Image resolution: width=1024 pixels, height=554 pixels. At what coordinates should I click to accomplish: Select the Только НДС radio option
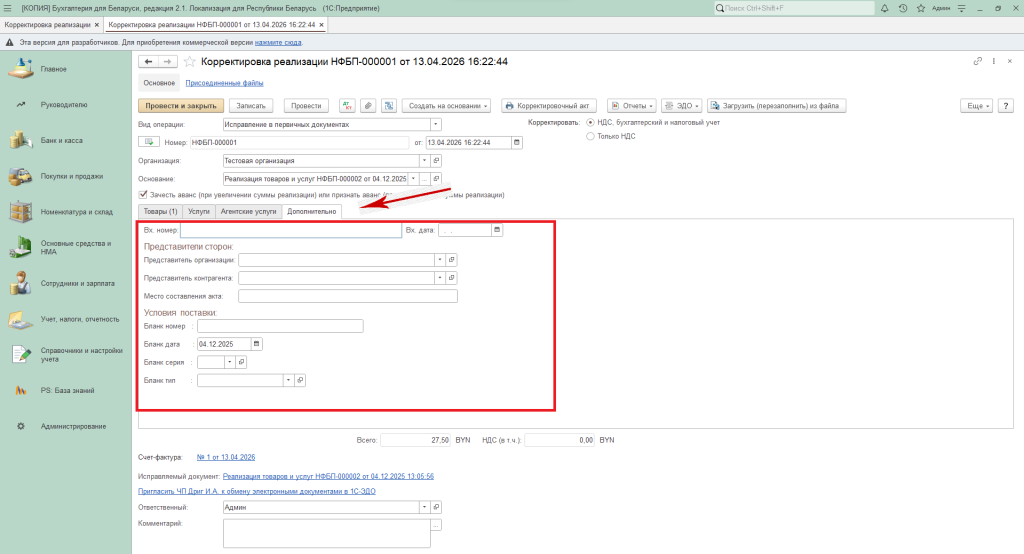pos(590,136)
